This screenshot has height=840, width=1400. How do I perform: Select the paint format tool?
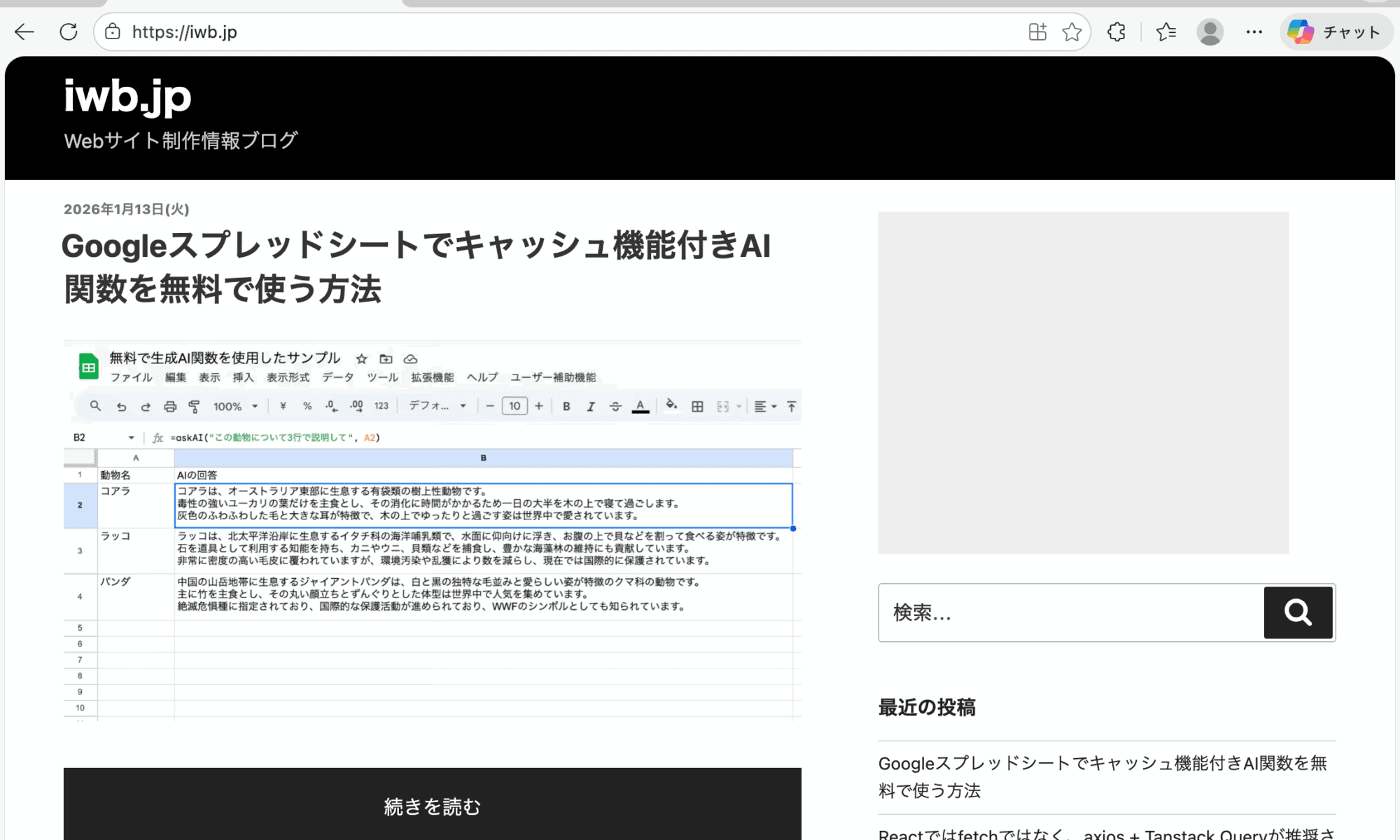point(194,406)
